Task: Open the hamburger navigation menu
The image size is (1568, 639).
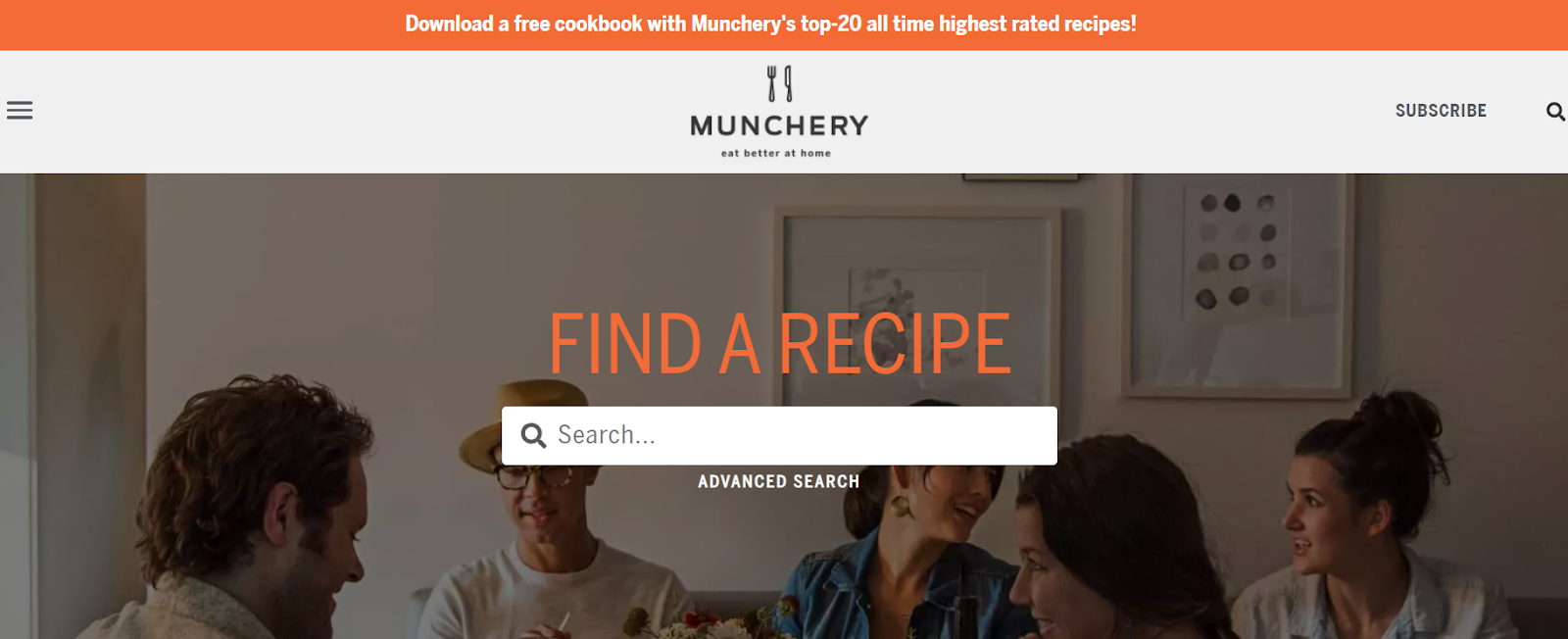Action: (x=20, y=111)
